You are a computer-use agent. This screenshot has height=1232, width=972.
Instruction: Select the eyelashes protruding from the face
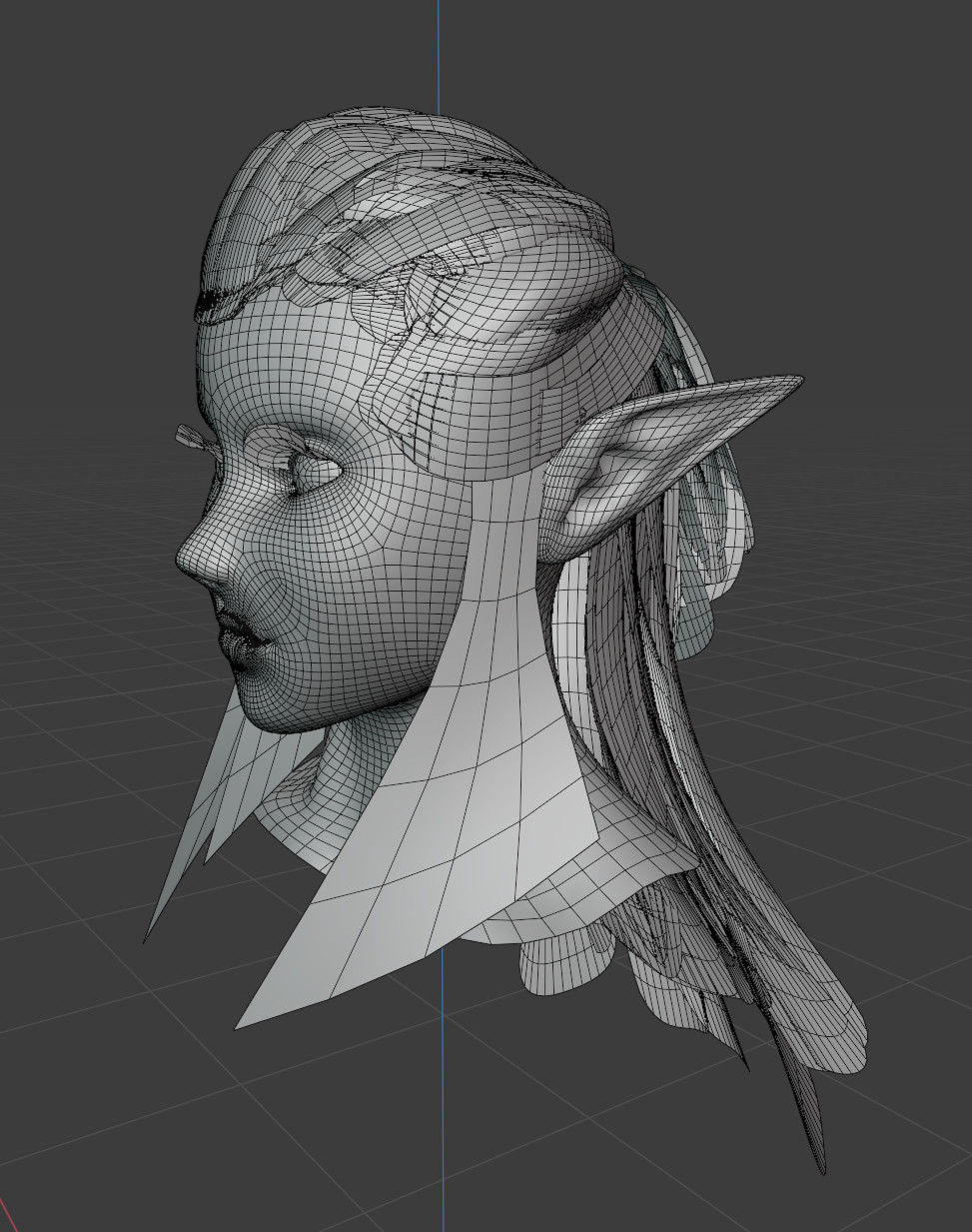[190, 436]
